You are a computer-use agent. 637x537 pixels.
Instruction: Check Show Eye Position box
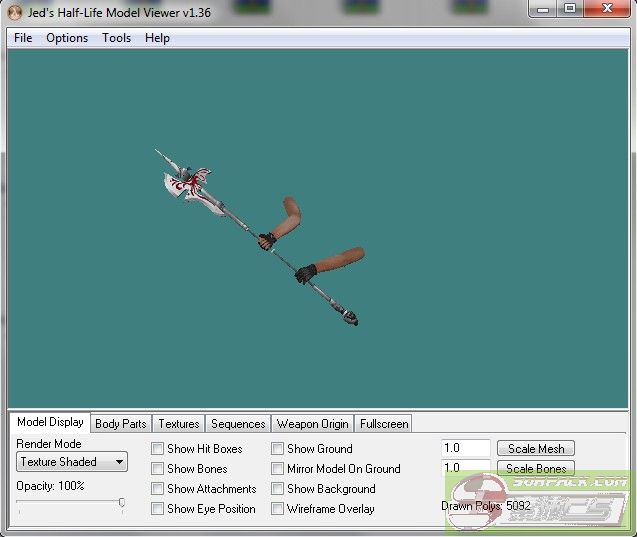157,509
